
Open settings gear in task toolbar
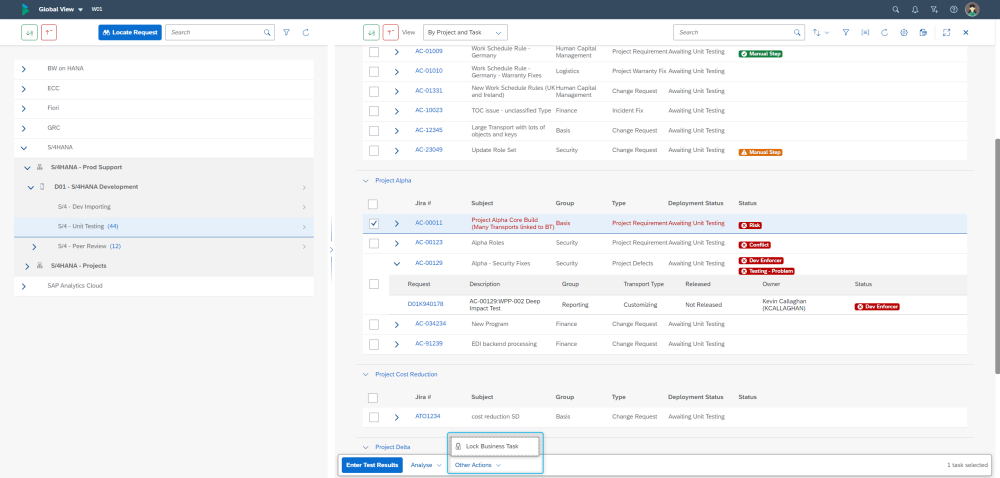coord(903,32)
